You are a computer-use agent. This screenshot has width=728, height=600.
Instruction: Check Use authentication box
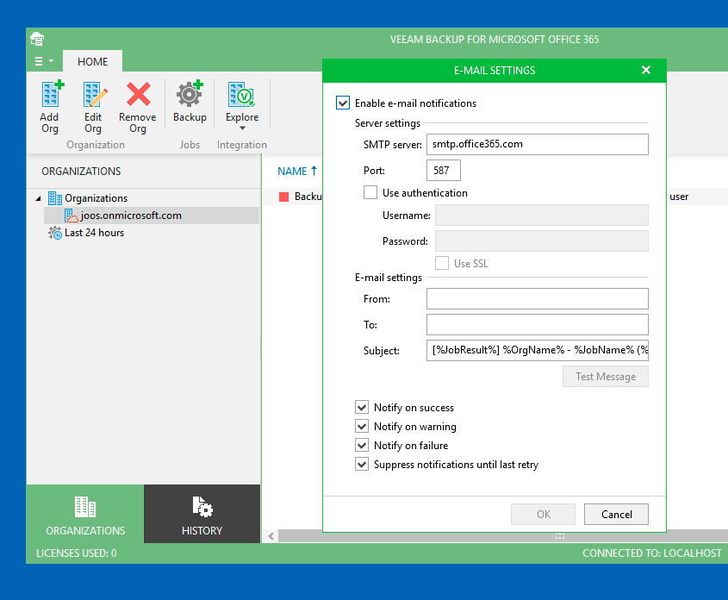[370, 192]
